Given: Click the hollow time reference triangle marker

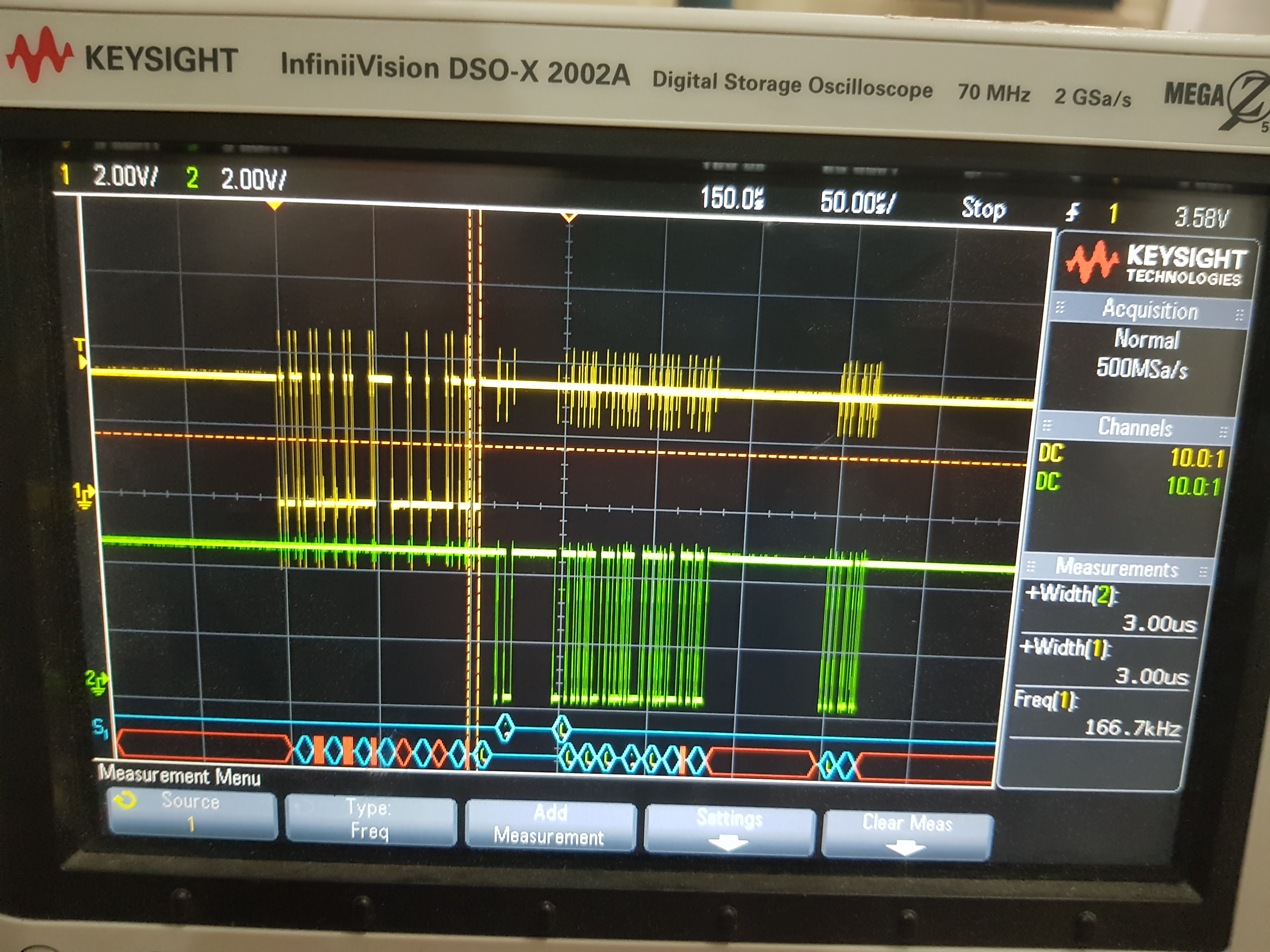Looking at the screenshot, I should point(569,218).
